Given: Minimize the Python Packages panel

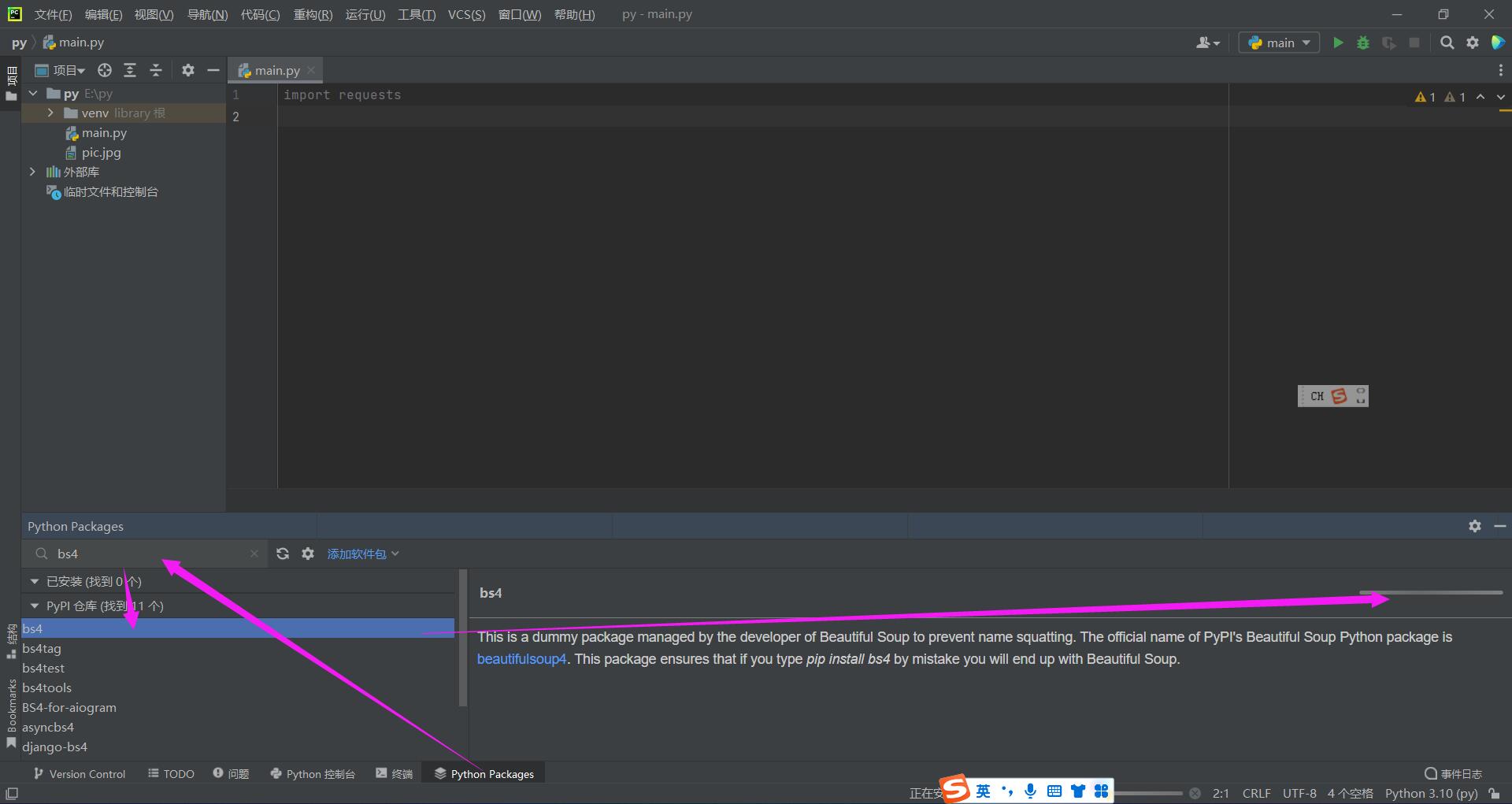Looking at the screenshot, I should tap(1500, 526).
